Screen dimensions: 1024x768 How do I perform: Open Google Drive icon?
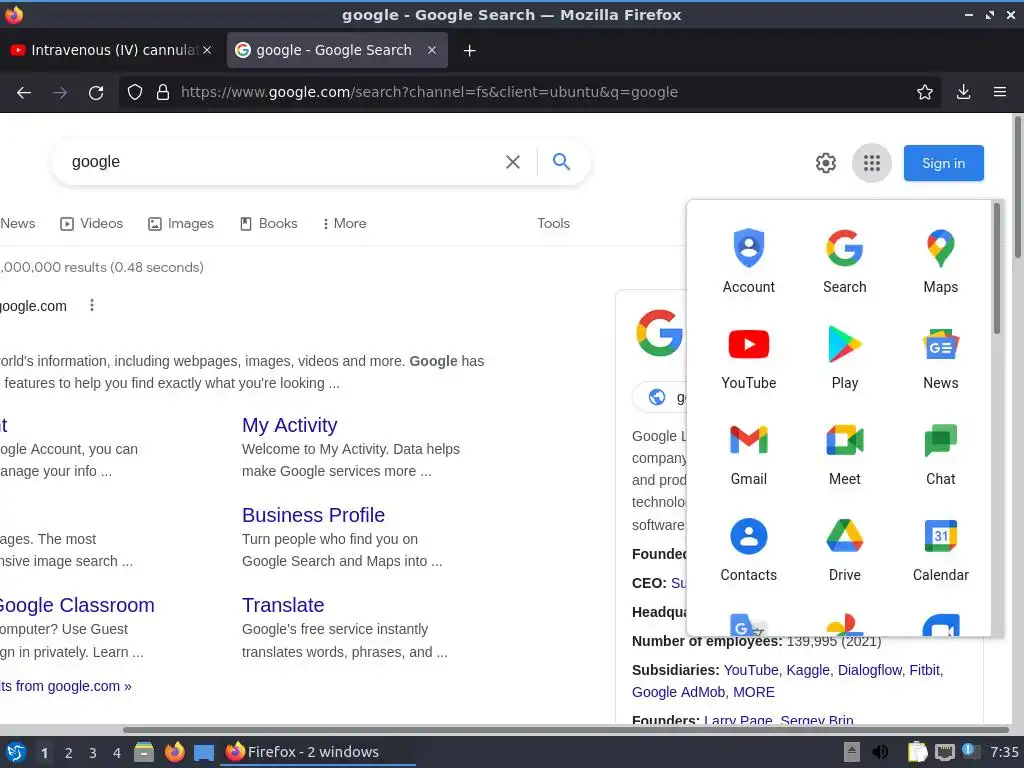(x=844, y=549)
